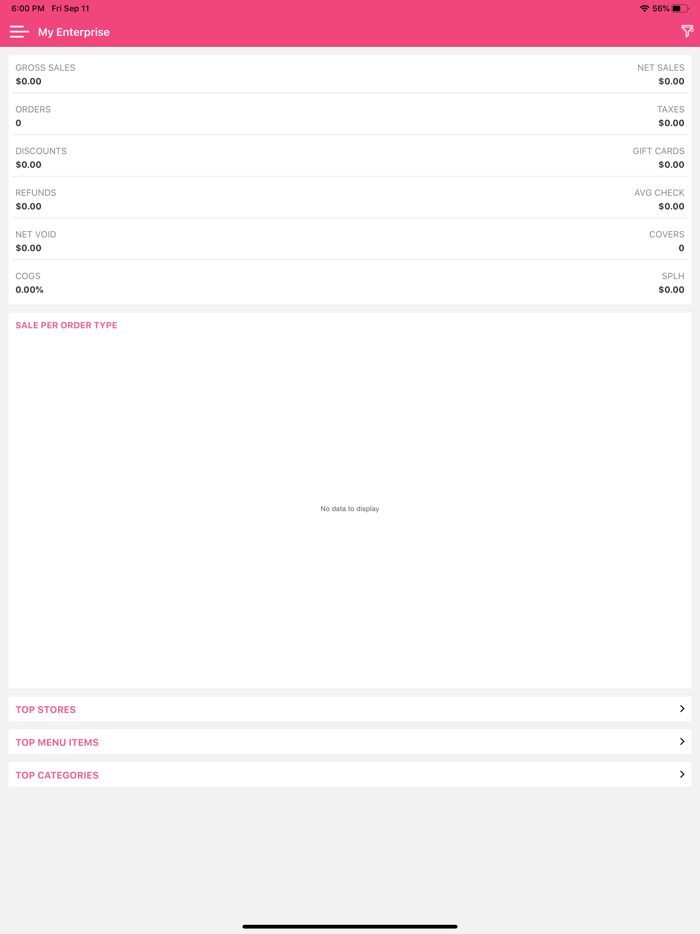
Task: Tap the No data to display chart area
Action: (x=348, y=508)
